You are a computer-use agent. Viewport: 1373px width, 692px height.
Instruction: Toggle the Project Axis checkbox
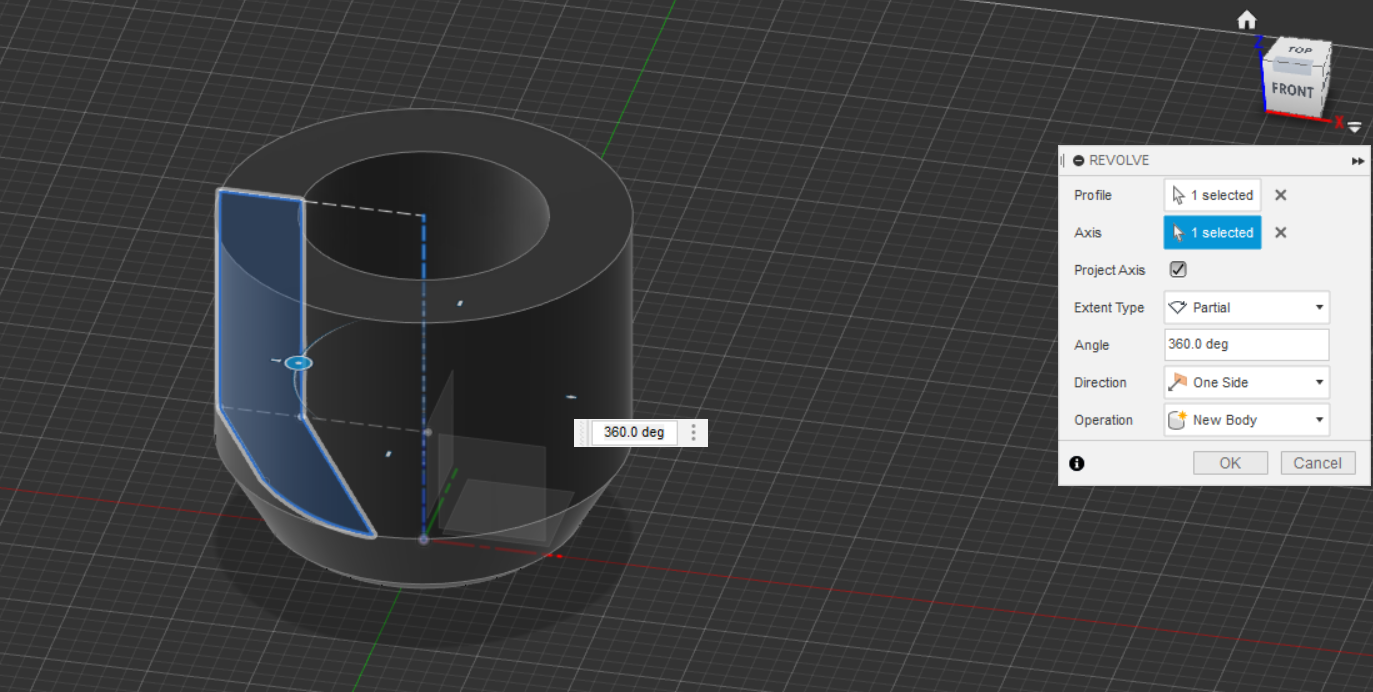(1178, 269)
